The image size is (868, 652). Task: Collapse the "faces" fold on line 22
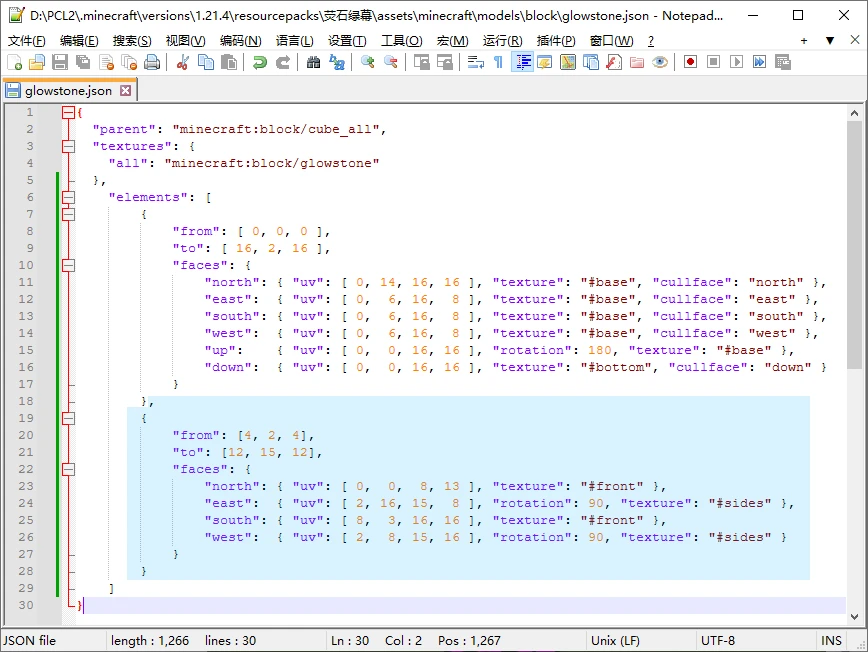(68, 469)
